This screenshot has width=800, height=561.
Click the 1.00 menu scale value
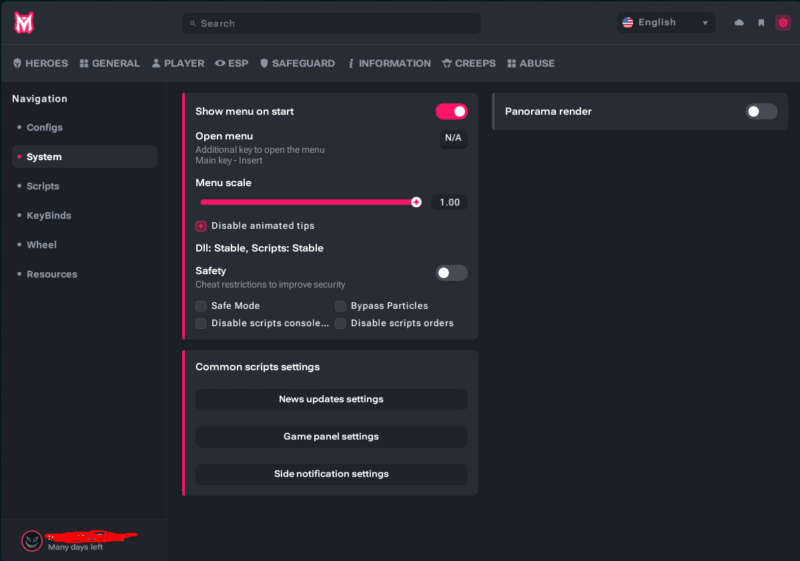point(449,202)
